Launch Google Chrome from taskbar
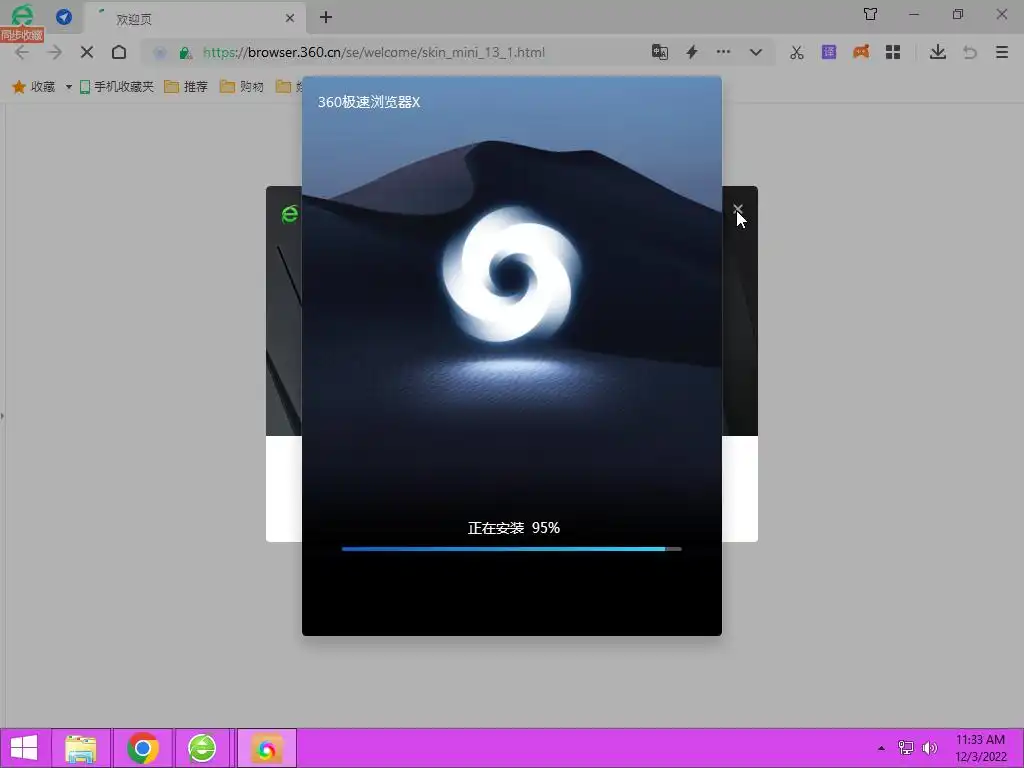1024x768 pixels. (142, 748)
